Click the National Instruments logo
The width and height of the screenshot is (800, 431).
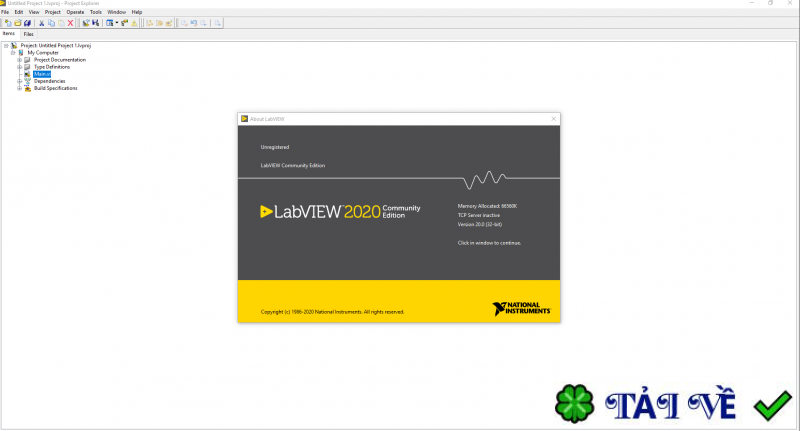pos(521,309)
